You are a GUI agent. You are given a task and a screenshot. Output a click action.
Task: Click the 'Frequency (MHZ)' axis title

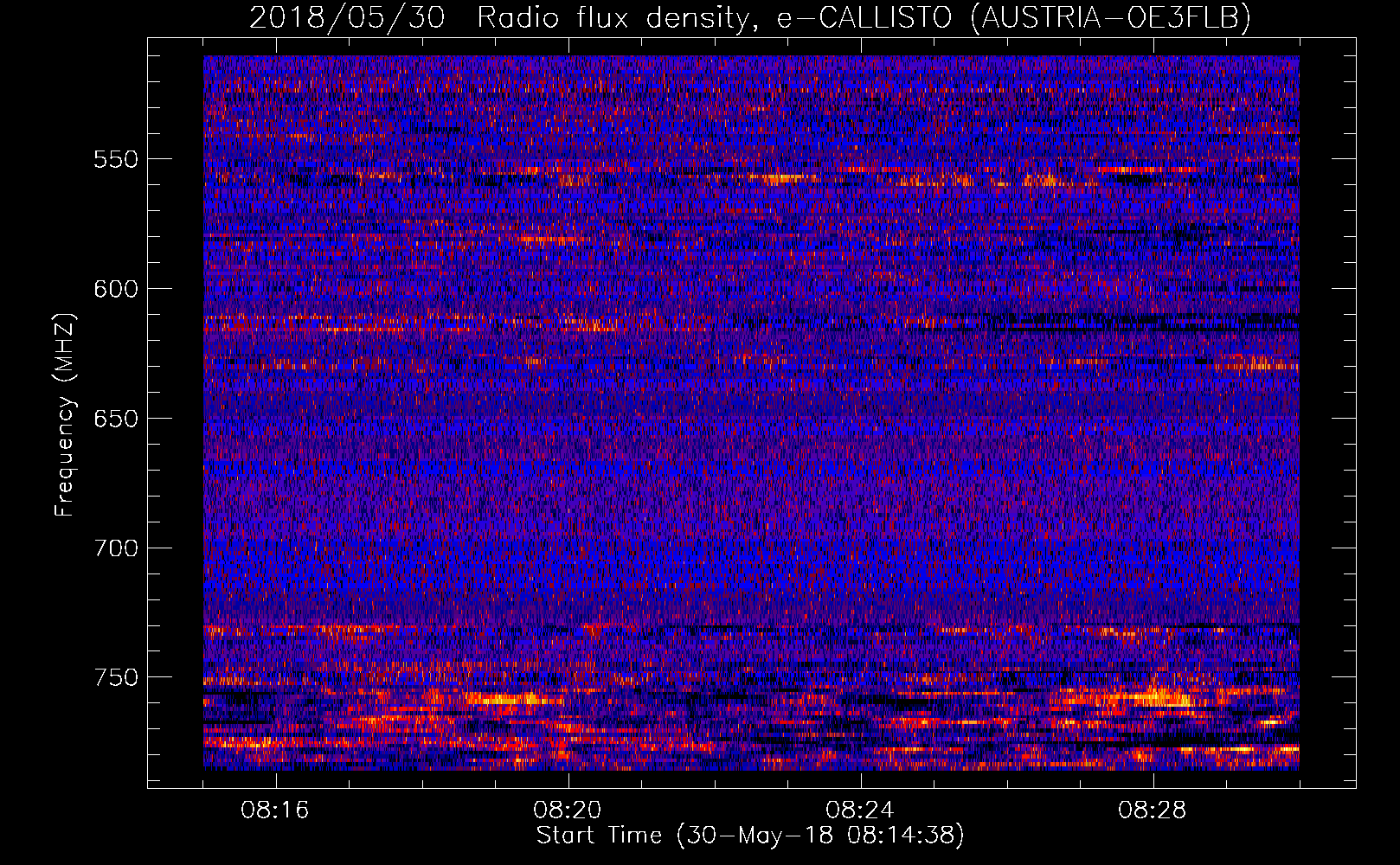tap(66, 414)
